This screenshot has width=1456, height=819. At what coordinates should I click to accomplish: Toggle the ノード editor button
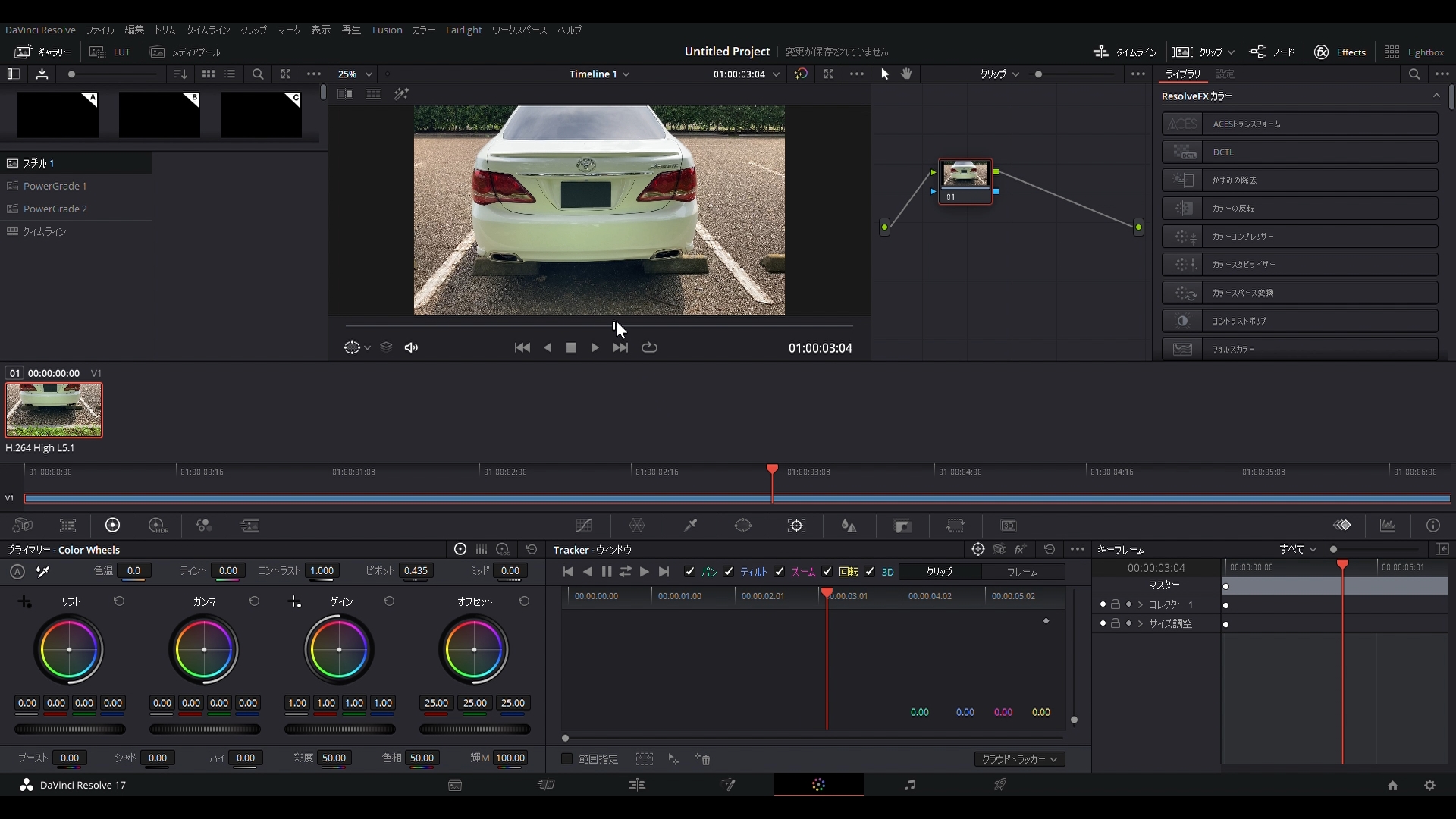point(1272,52)
